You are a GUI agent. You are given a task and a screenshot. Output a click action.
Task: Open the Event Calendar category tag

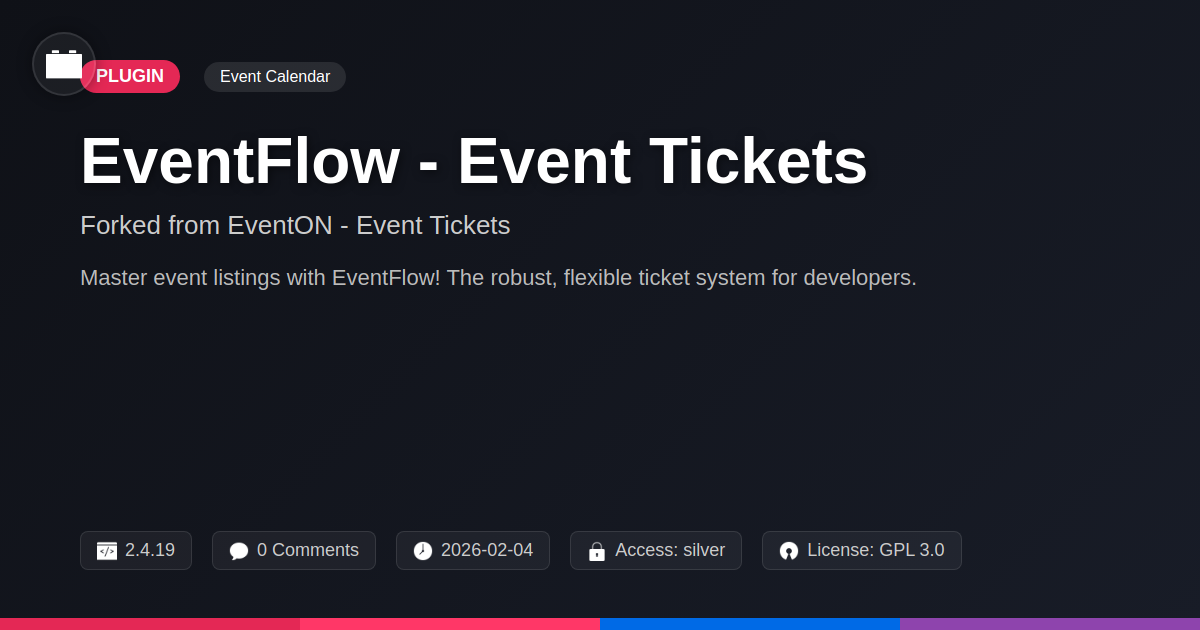[275, 77]
